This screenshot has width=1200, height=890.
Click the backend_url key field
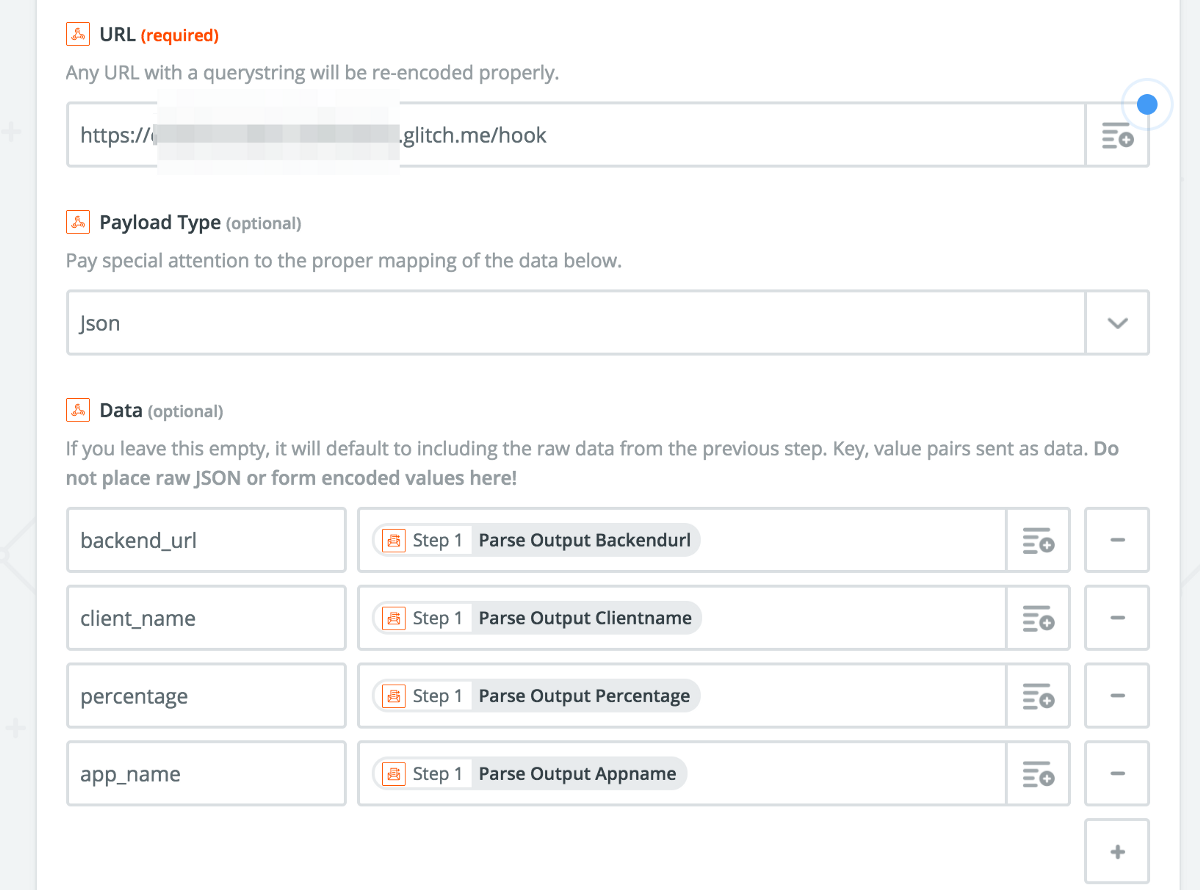pos(206,541)
